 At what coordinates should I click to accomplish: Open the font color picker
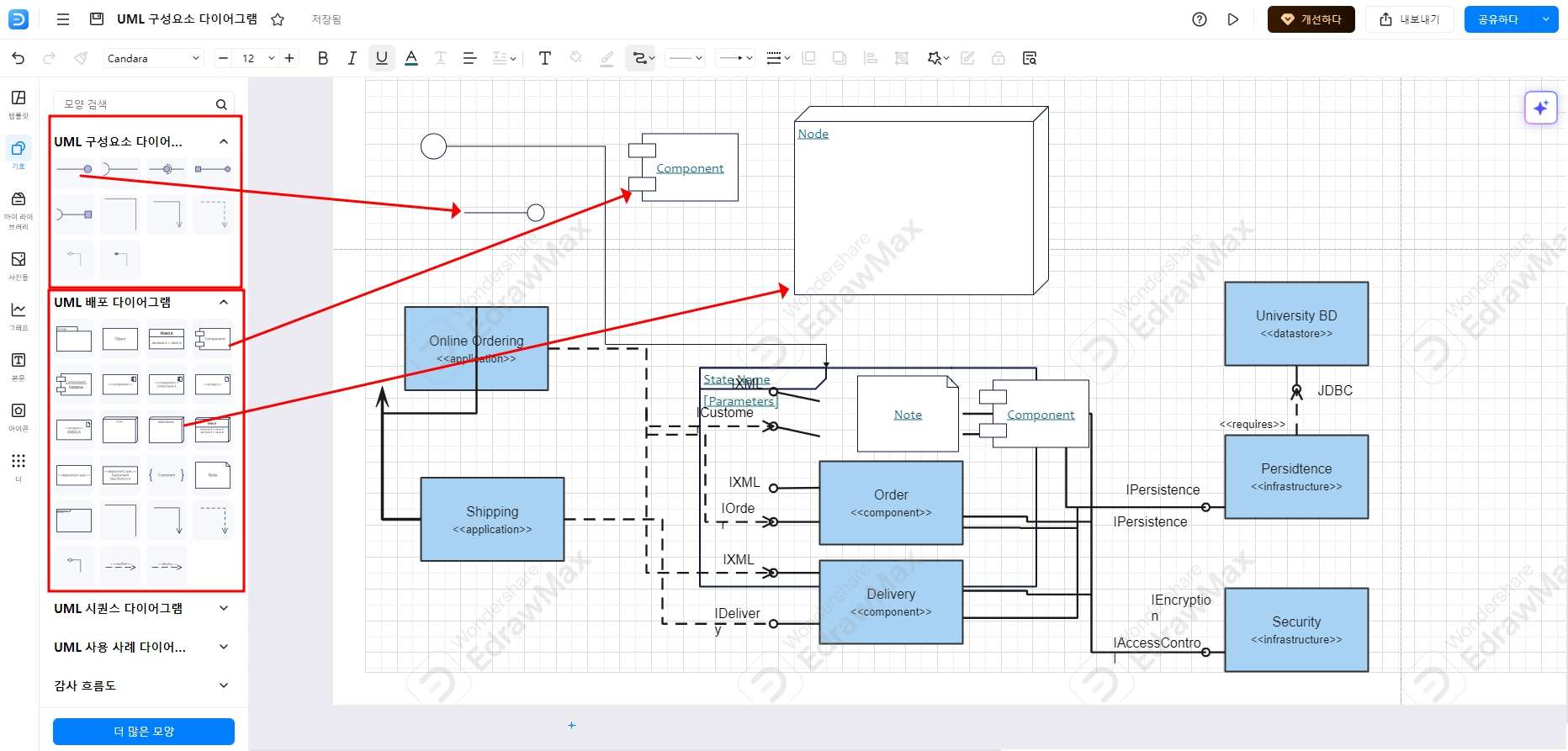click(411, 58)
